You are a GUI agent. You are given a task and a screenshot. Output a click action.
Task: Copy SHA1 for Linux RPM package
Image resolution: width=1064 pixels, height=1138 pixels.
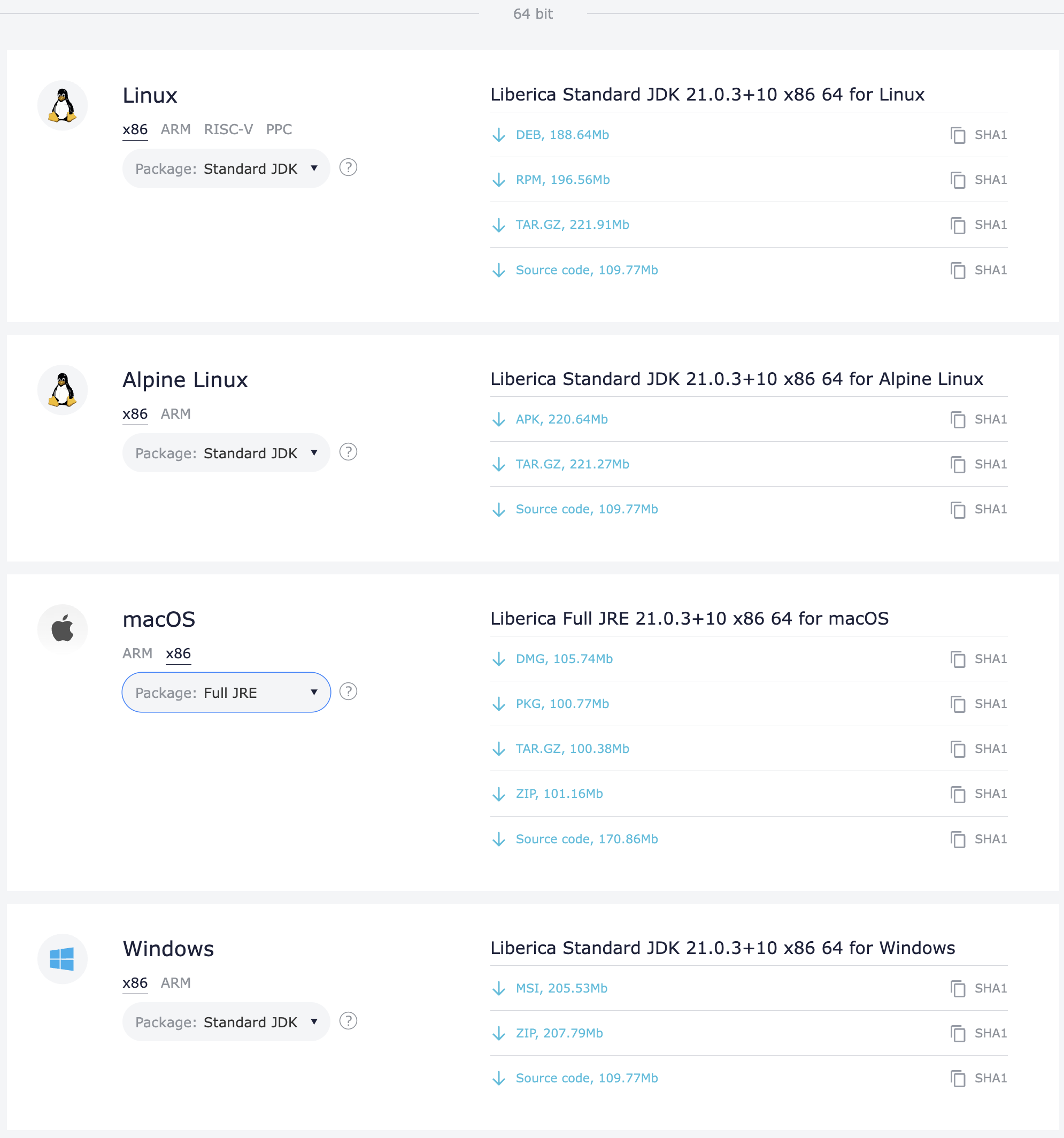[978, 180]
